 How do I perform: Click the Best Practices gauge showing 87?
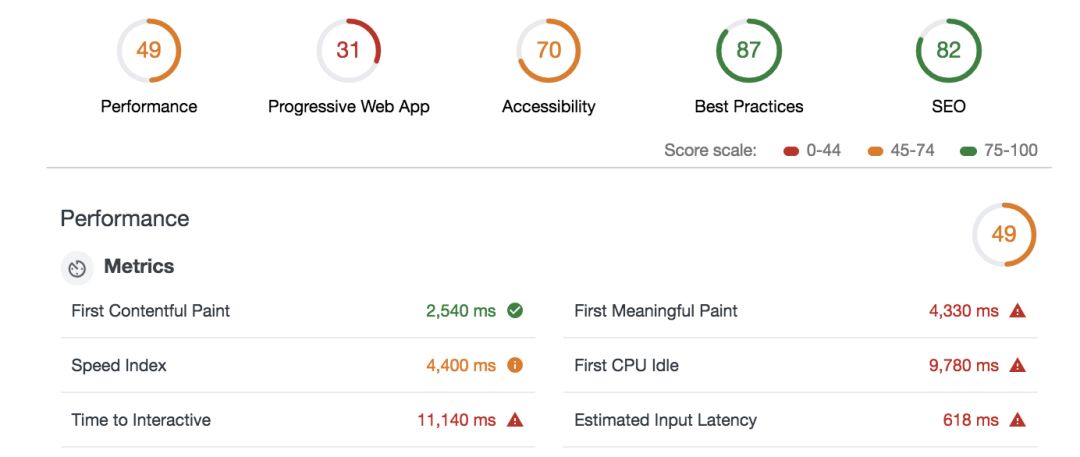tap(748, 50)
